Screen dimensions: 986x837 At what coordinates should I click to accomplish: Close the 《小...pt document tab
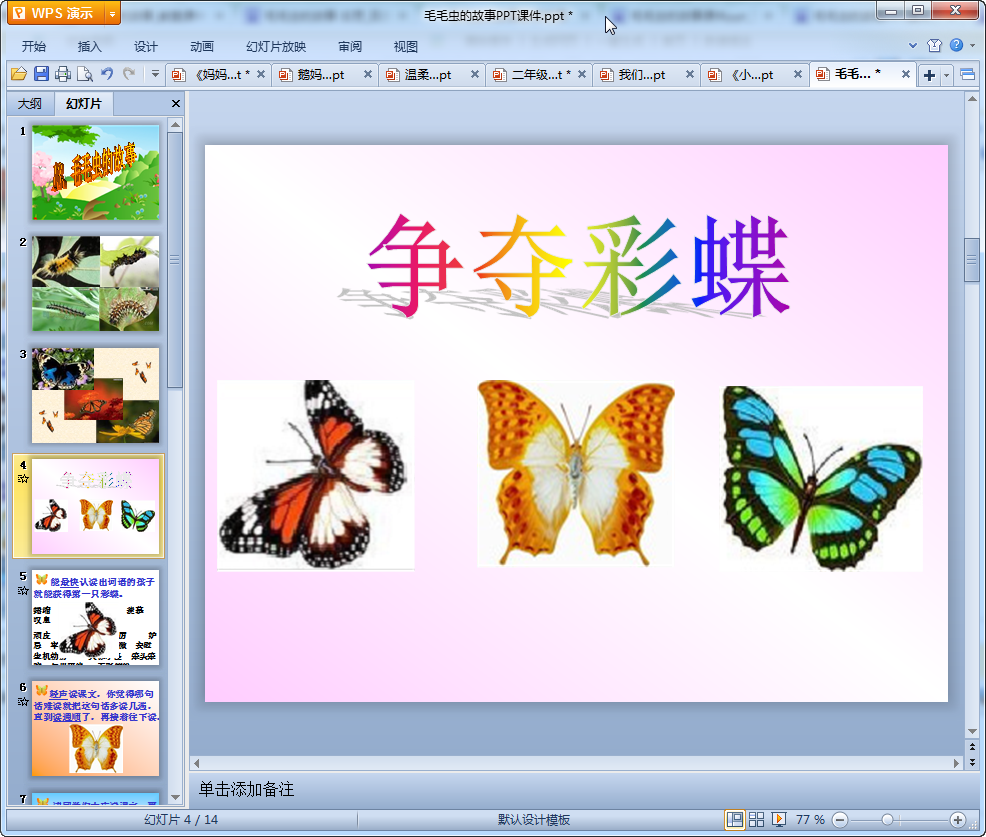click(798, 74)
